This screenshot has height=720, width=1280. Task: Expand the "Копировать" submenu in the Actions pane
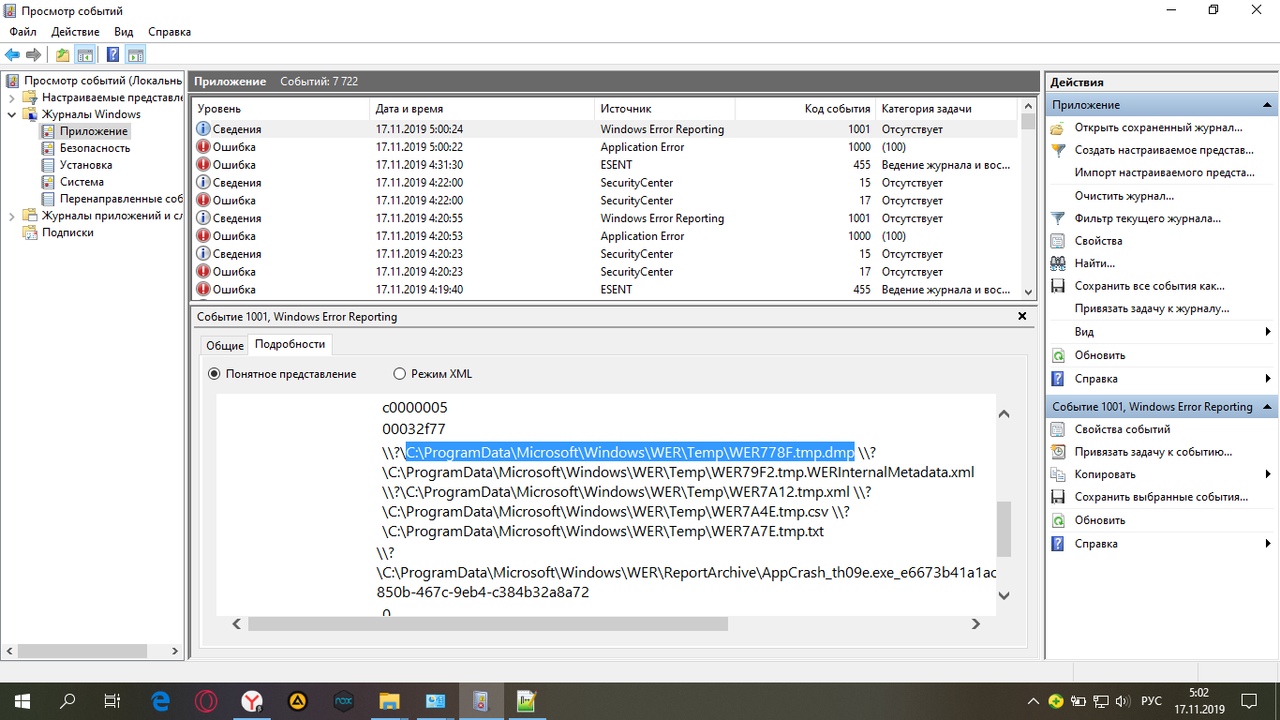pyautogui.click(x=1268, y=475)
